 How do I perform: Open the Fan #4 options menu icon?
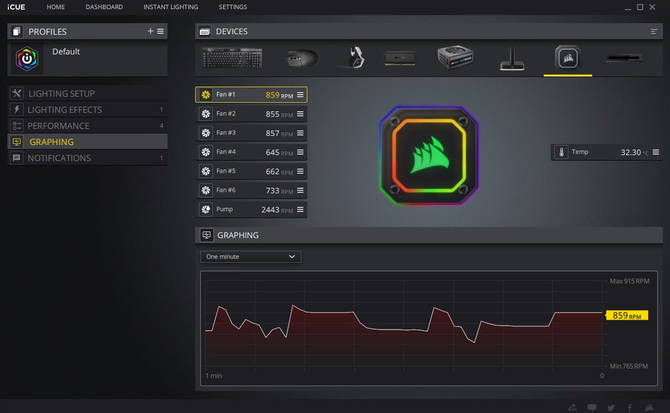[300, 152]
